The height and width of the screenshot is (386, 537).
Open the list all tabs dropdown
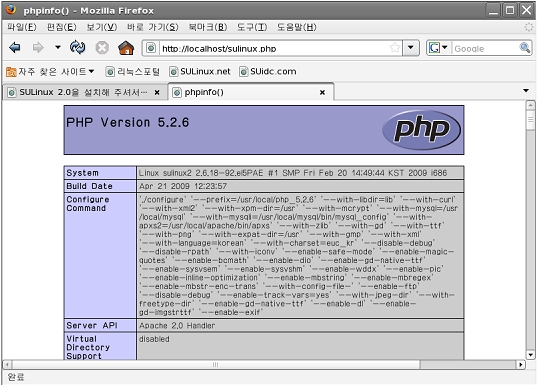(x=526, y=91)
